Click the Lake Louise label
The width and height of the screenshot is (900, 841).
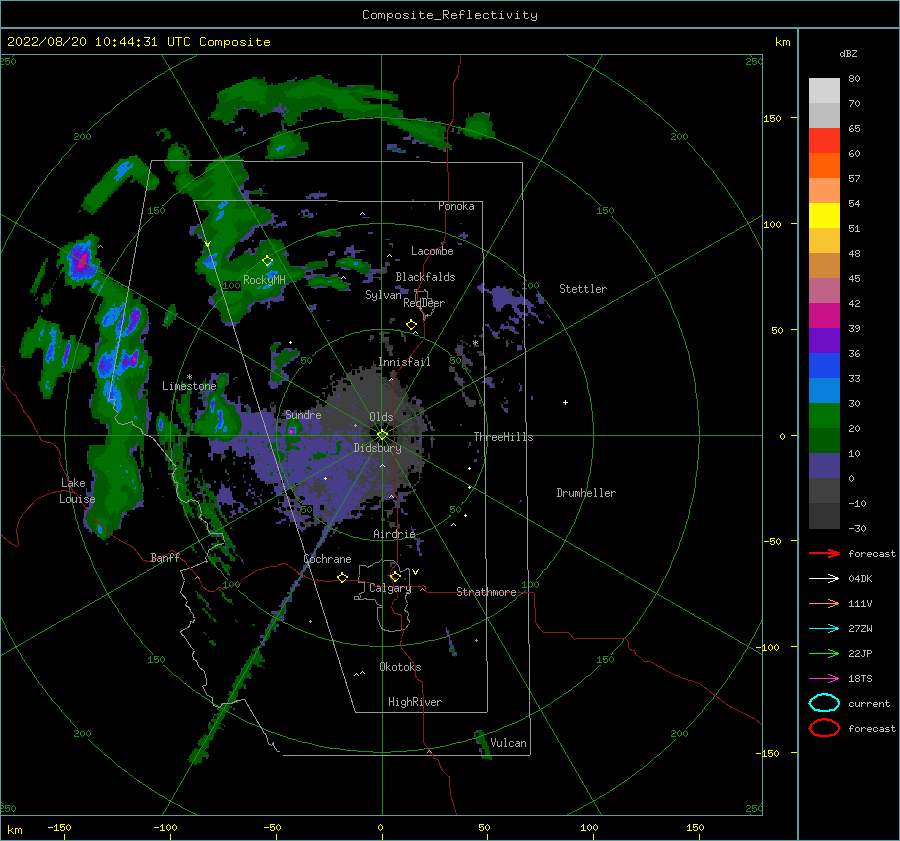77,491
